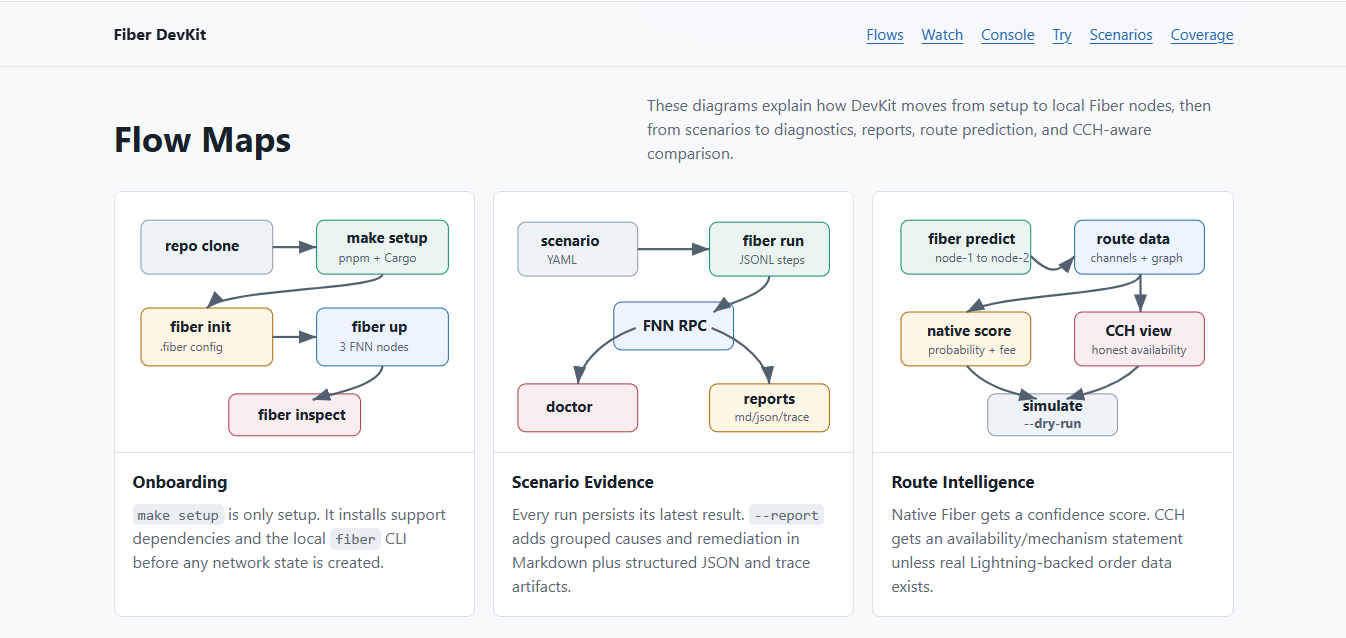Viewport: 1346px width, 638px height.
Task: Click the reports md/json/trace node
Action: [x=769, y=408]
